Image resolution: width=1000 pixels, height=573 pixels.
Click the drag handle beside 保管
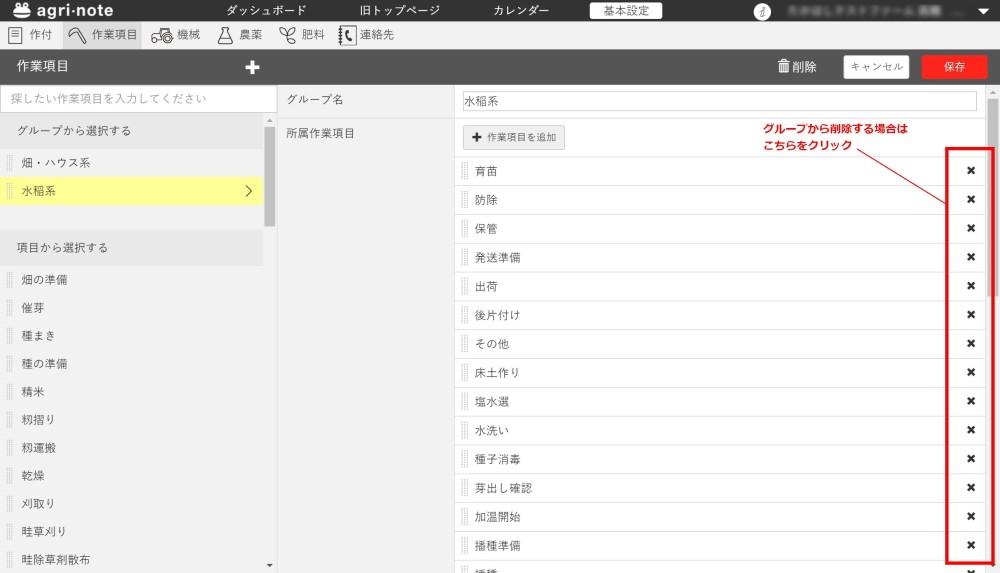coord(465,229)
